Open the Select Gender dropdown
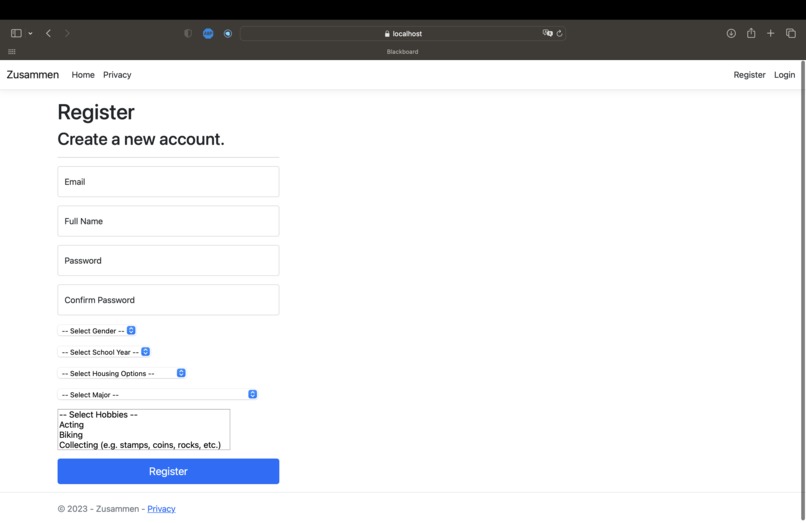Image resolution: width=806 pixels, height=523 pixels. (97, 331)
